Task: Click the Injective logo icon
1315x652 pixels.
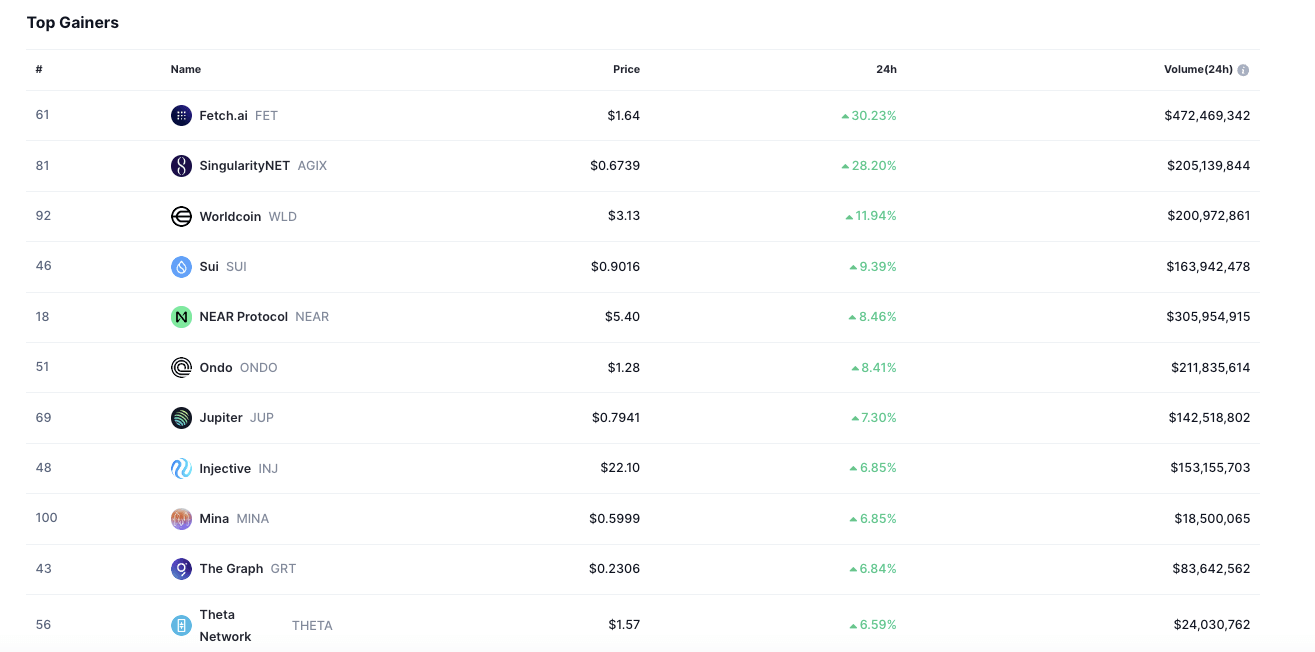Action: point(181,468)
